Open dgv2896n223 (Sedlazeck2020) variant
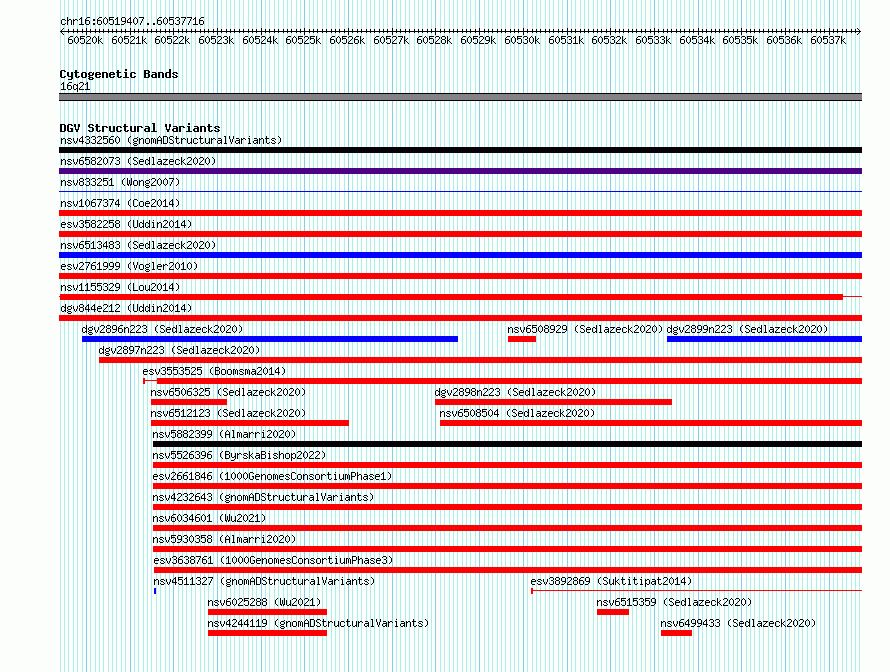The width and height of the screenshot is (890, 672). [162, 329]
